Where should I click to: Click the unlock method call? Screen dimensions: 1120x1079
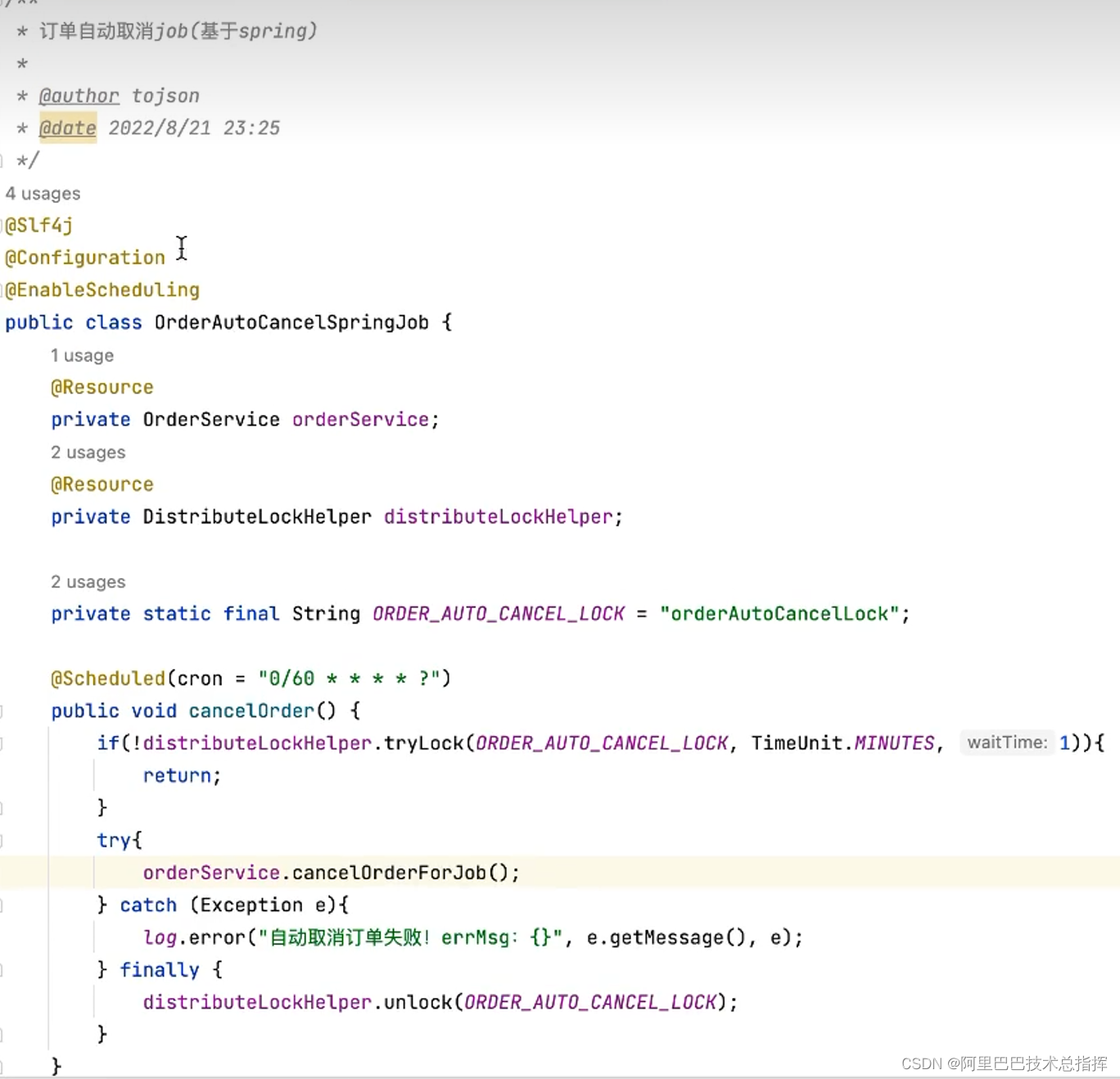pyautogui.click(x=418, y=1002)
